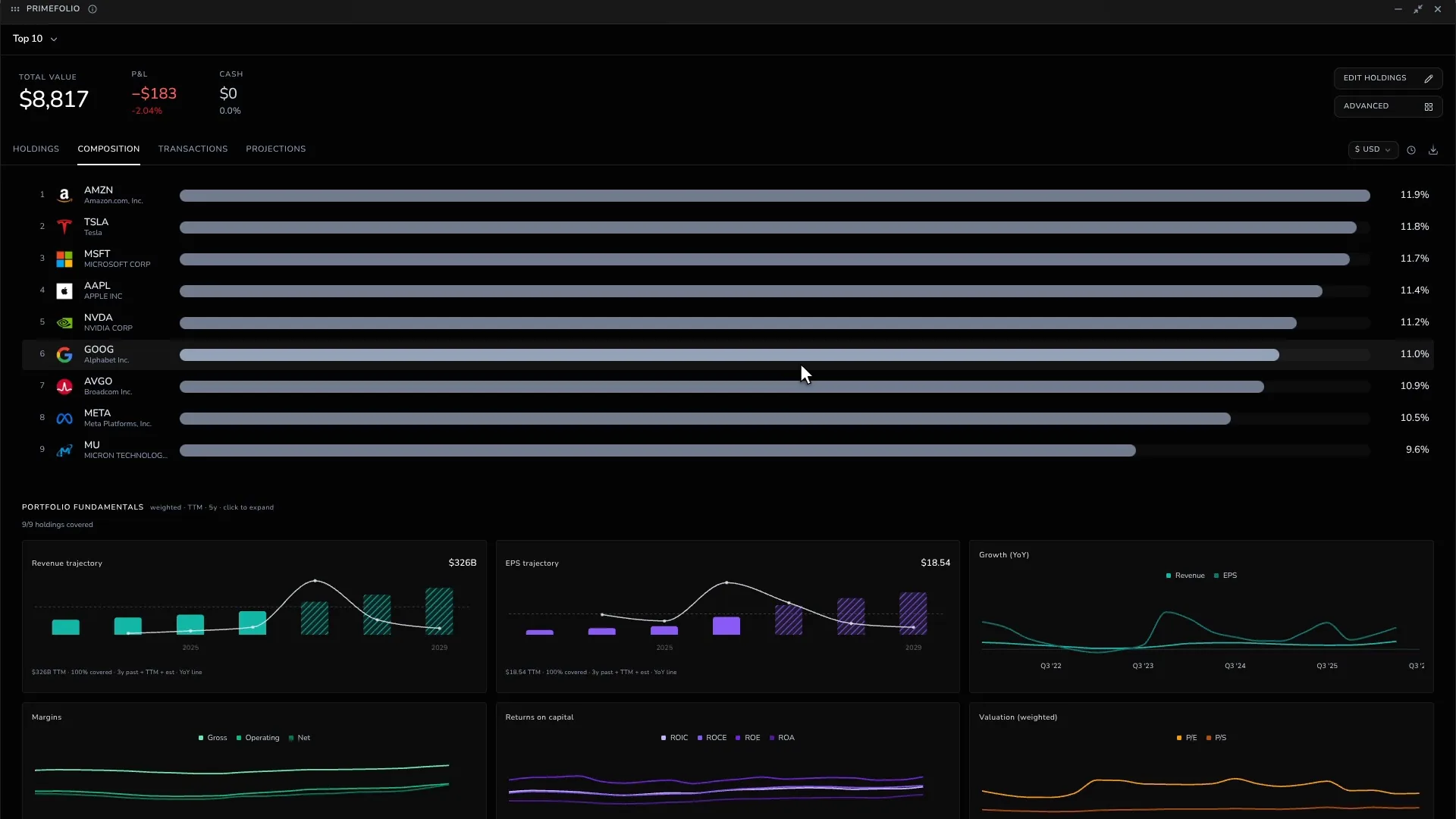Image resolution: width=1456 pixels, height=819 pixels.
Task: Go to the Projections tab
Action: (276, 149)
